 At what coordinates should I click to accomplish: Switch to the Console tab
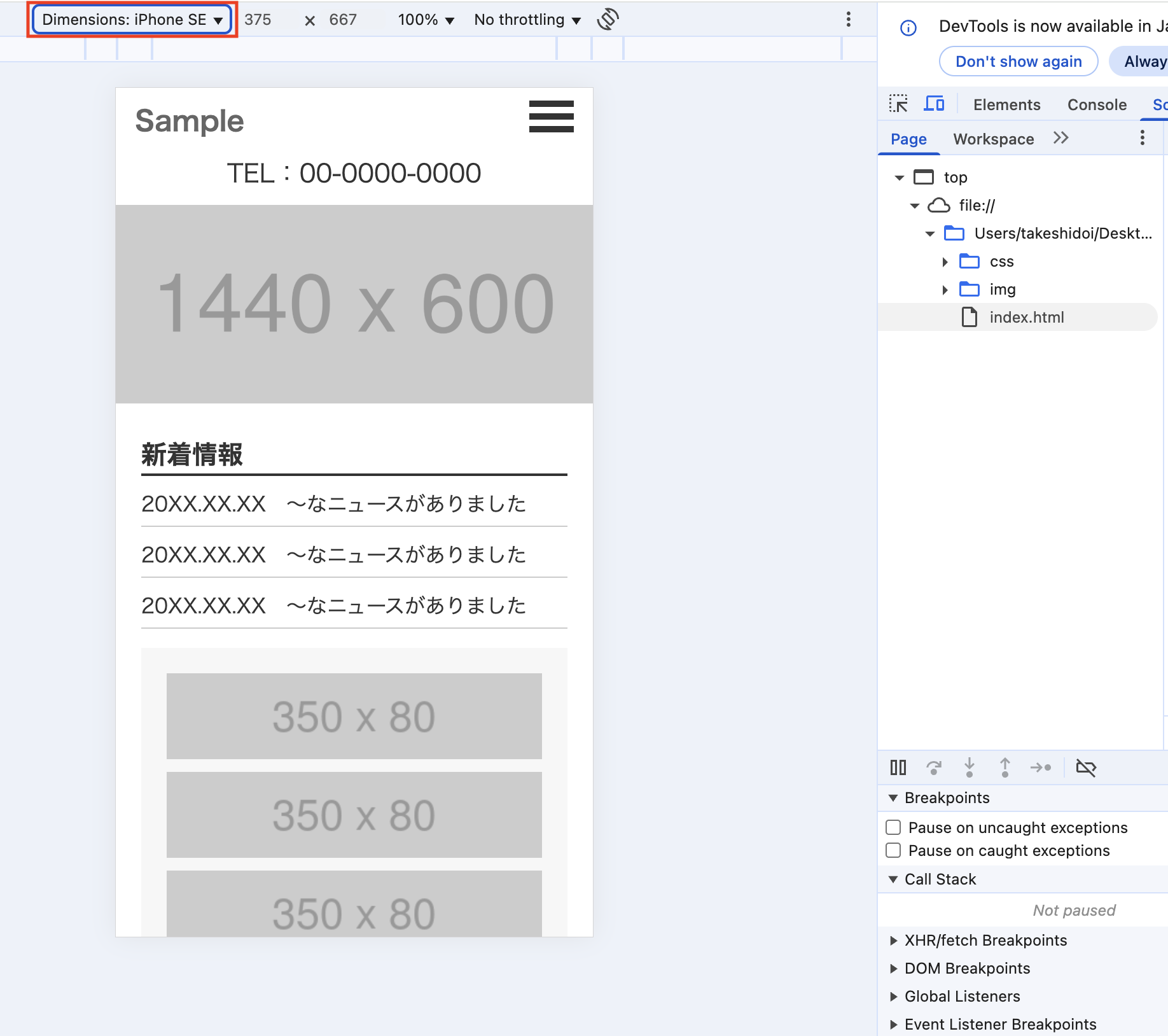pyautogui.click(x=1096, y=104)
